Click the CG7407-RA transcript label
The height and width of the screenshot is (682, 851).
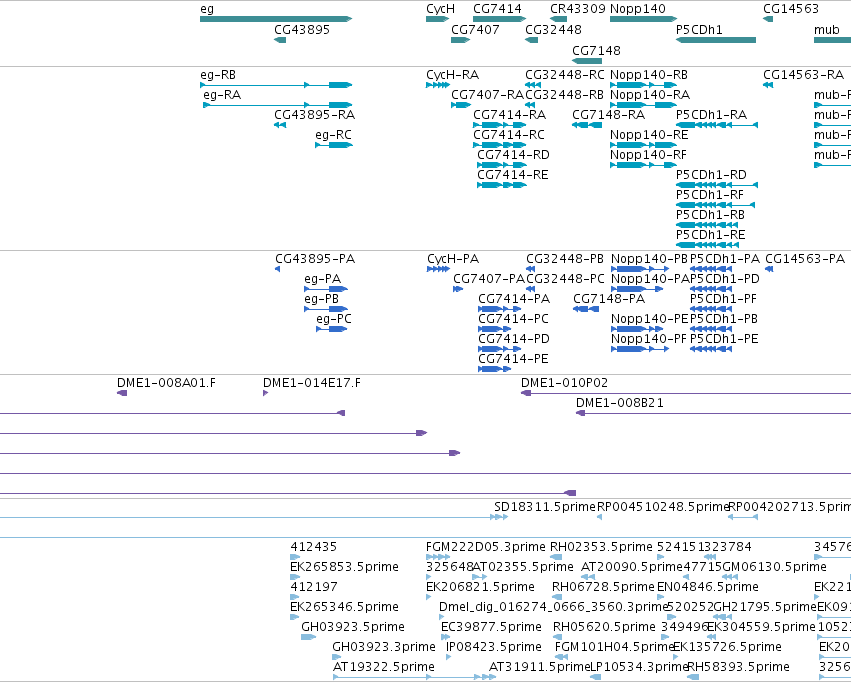click(x=487, y=95)
